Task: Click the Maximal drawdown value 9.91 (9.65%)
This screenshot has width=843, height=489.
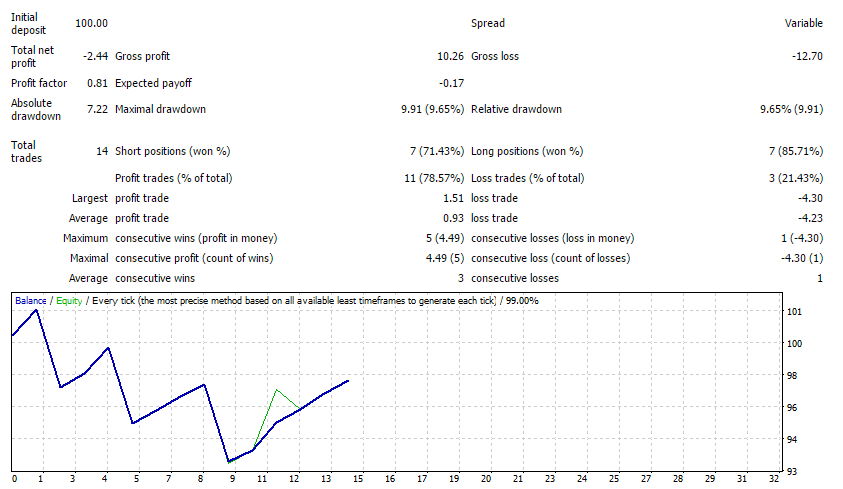Action: pos(432,109)
